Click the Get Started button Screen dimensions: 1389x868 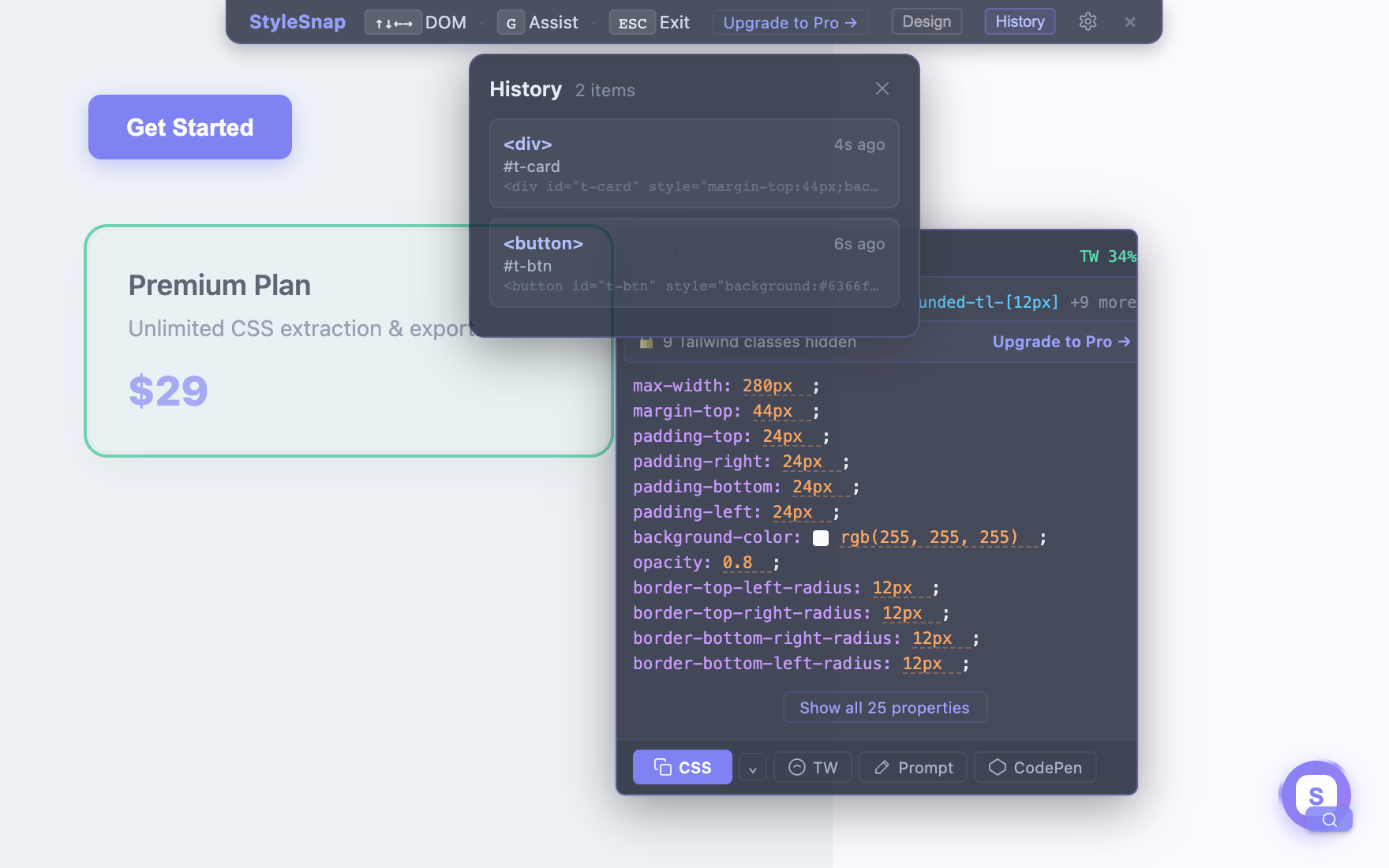click(190, 127)
